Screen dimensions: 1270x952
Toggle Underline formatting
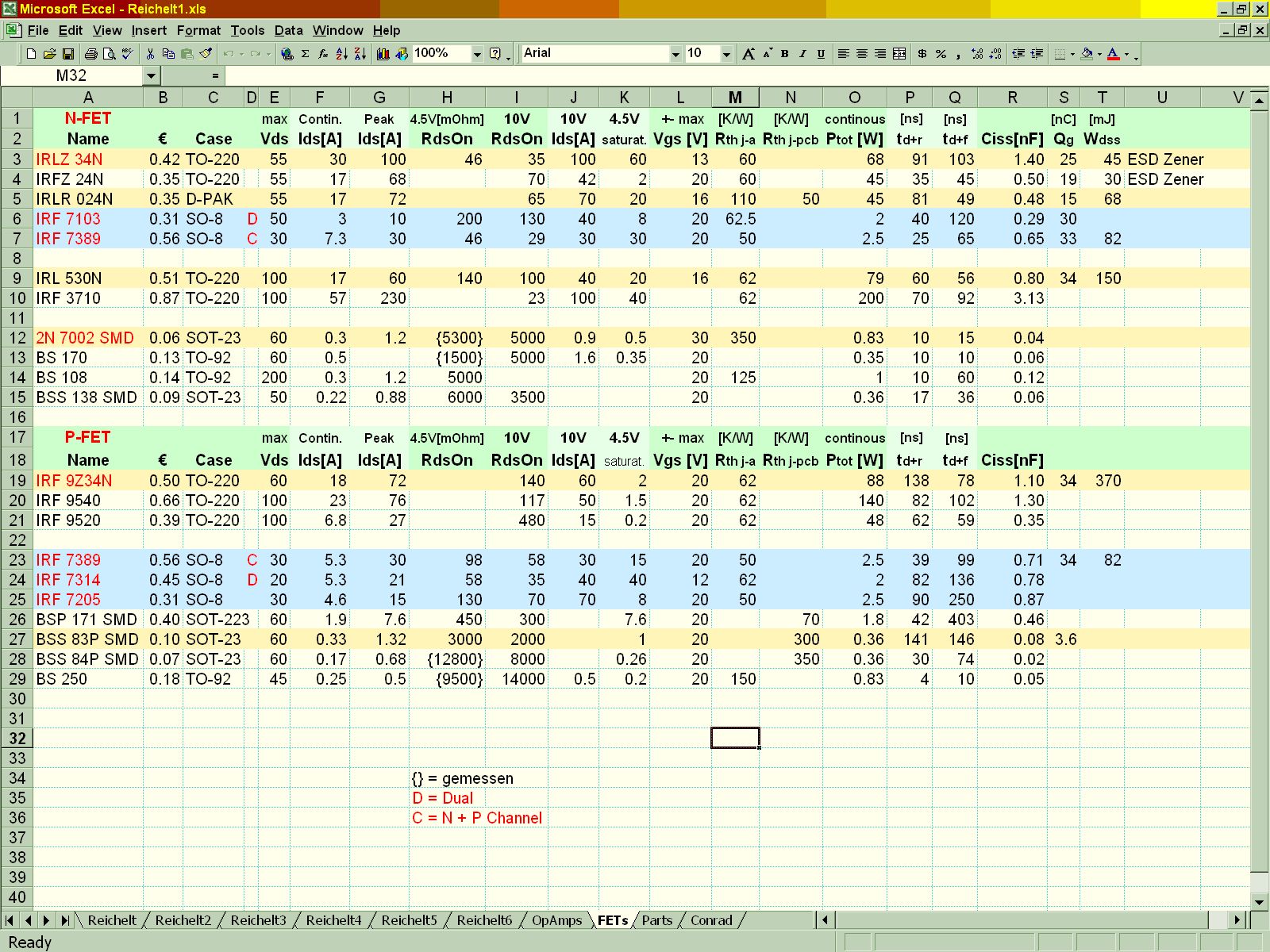[x=821, y=54]
